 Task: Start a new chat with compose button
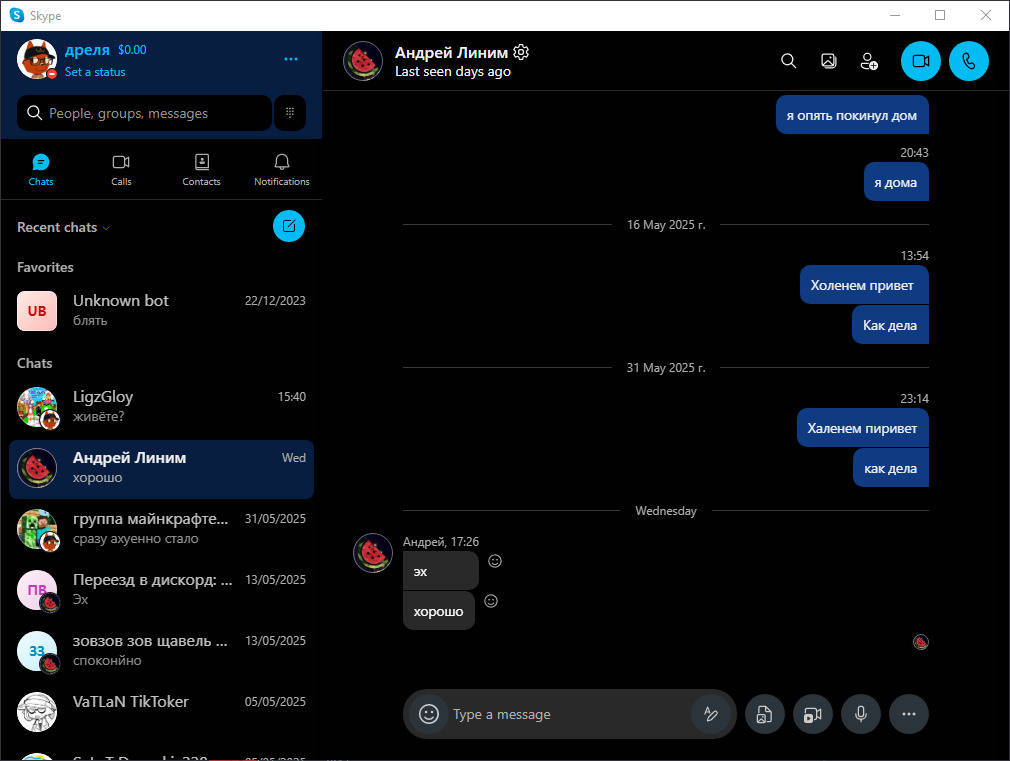tap(289, 226)
